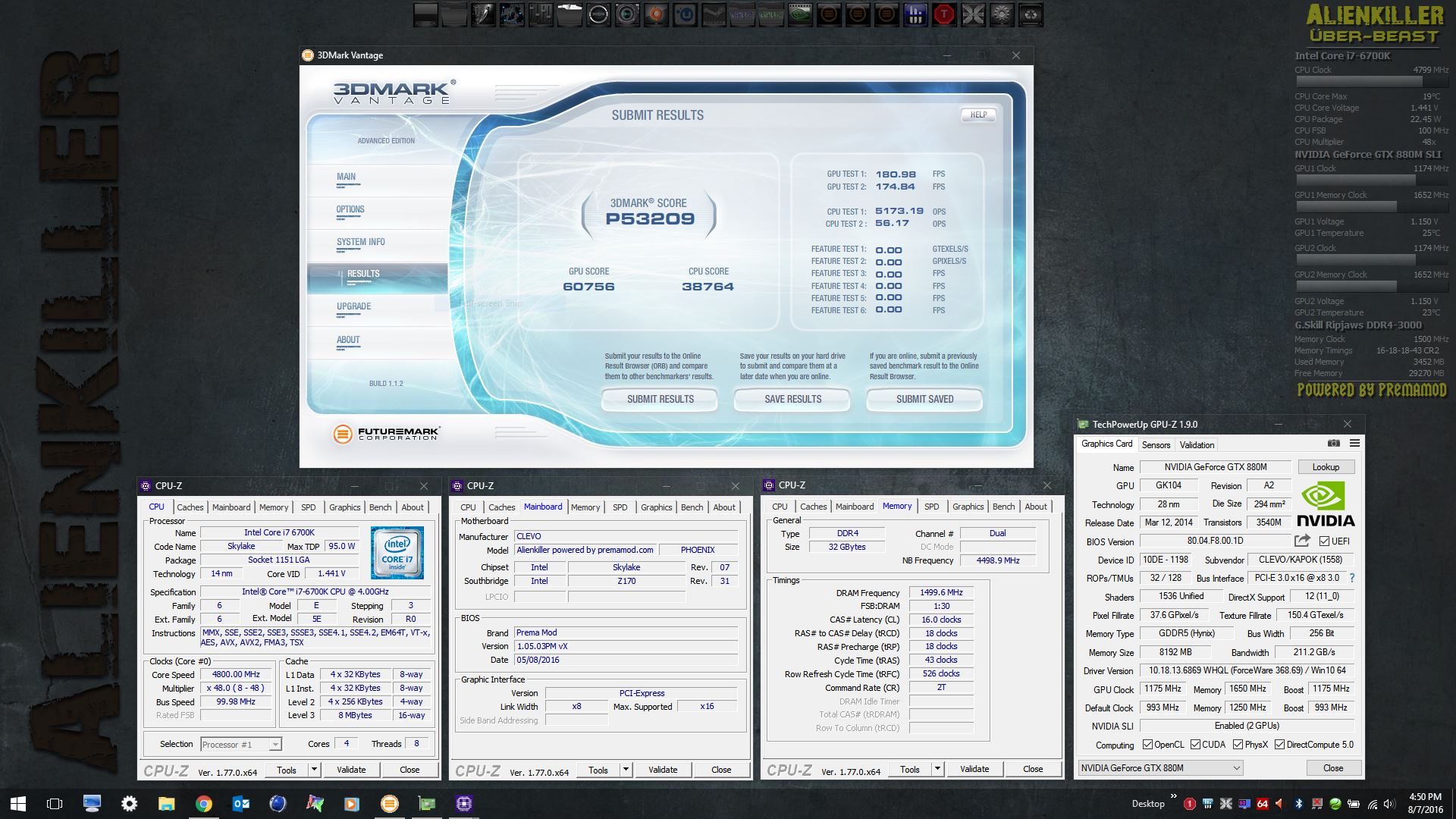
Task: Toggle the UEFI checkbox in GPU-Z
Action: click(1324, 541)
